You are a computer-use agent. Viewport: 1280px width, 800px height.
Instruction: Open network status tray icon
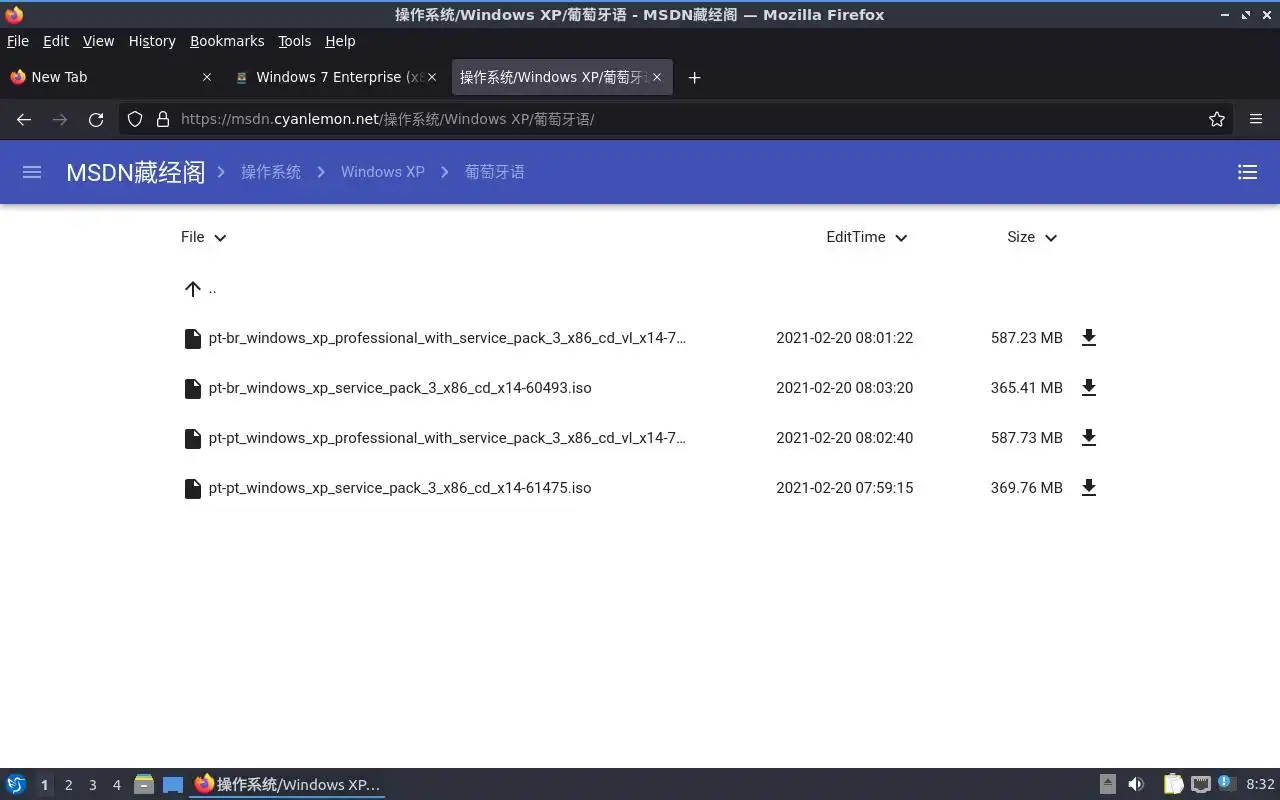tap(1201, 785)
